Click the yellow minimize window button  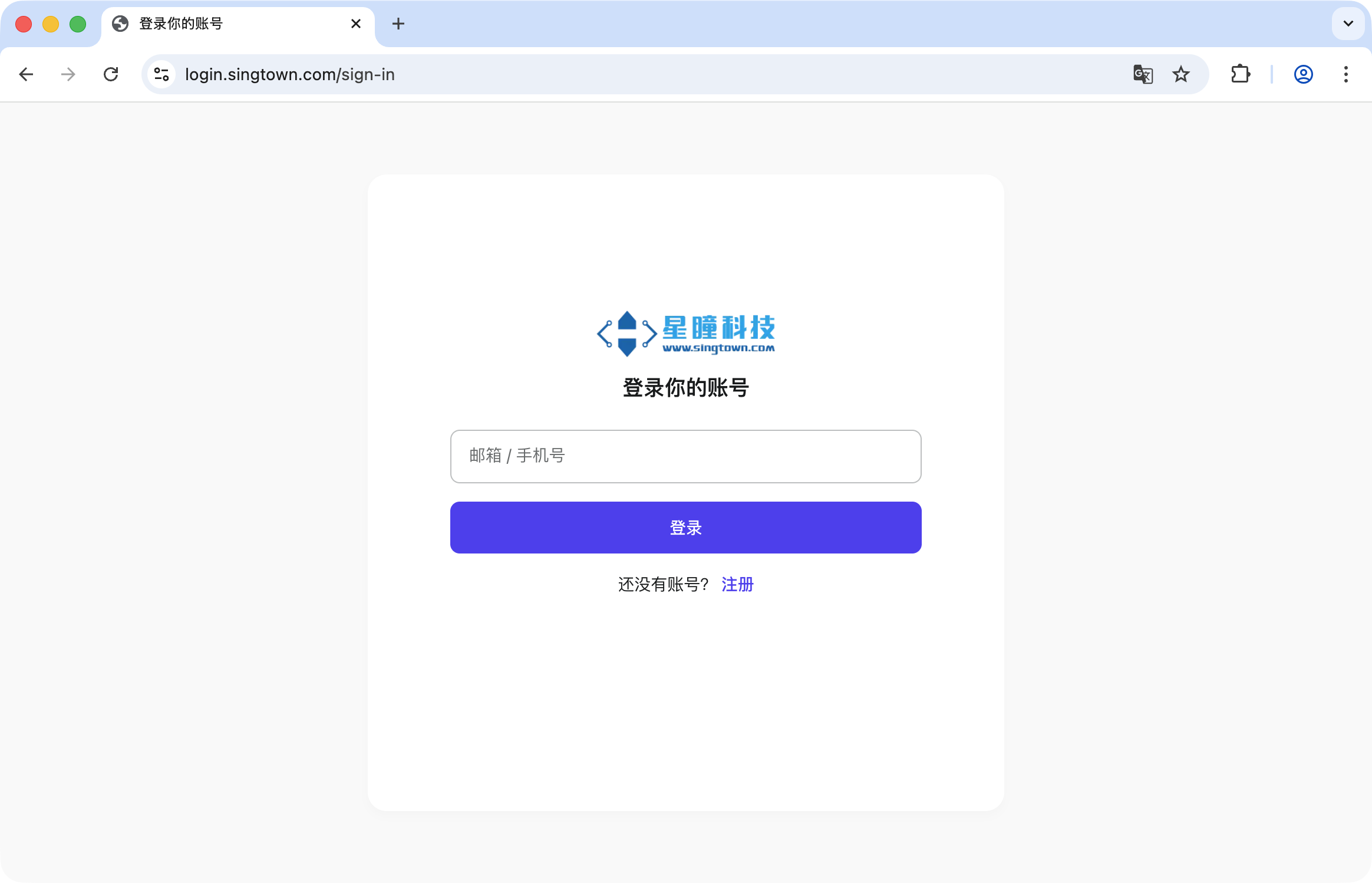(x=51, y=24)
